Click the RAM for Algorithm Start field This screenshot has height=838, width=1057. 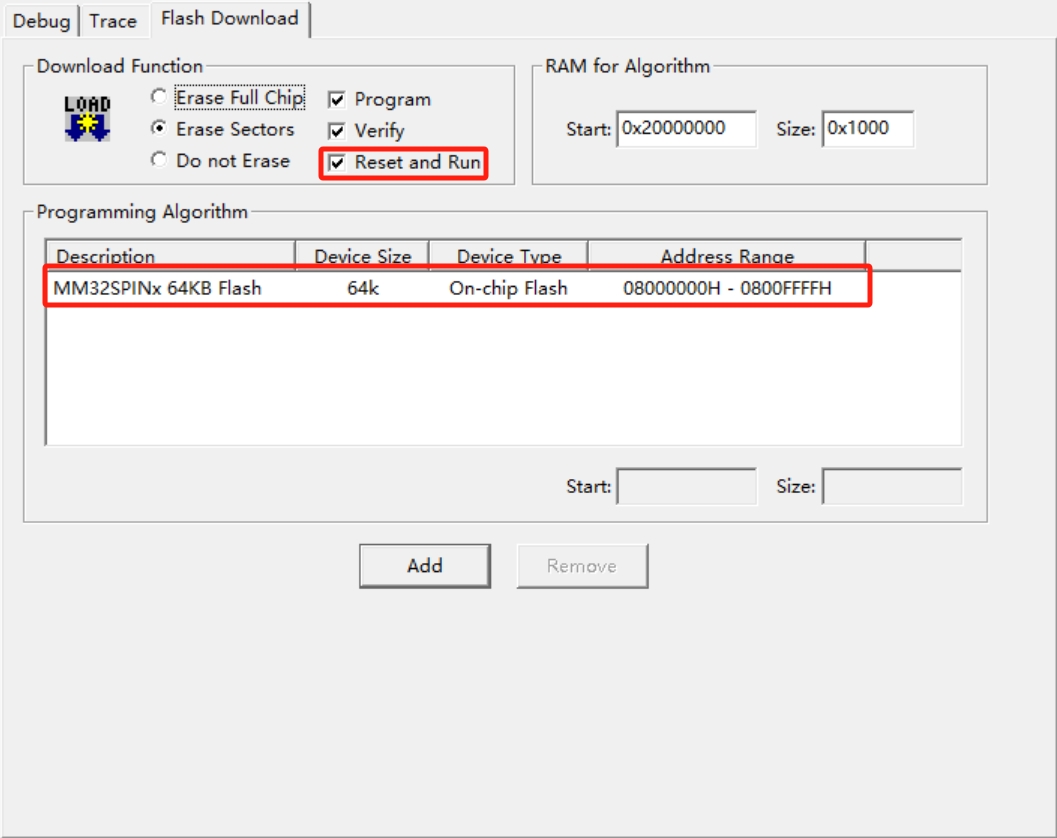(686, 129)
